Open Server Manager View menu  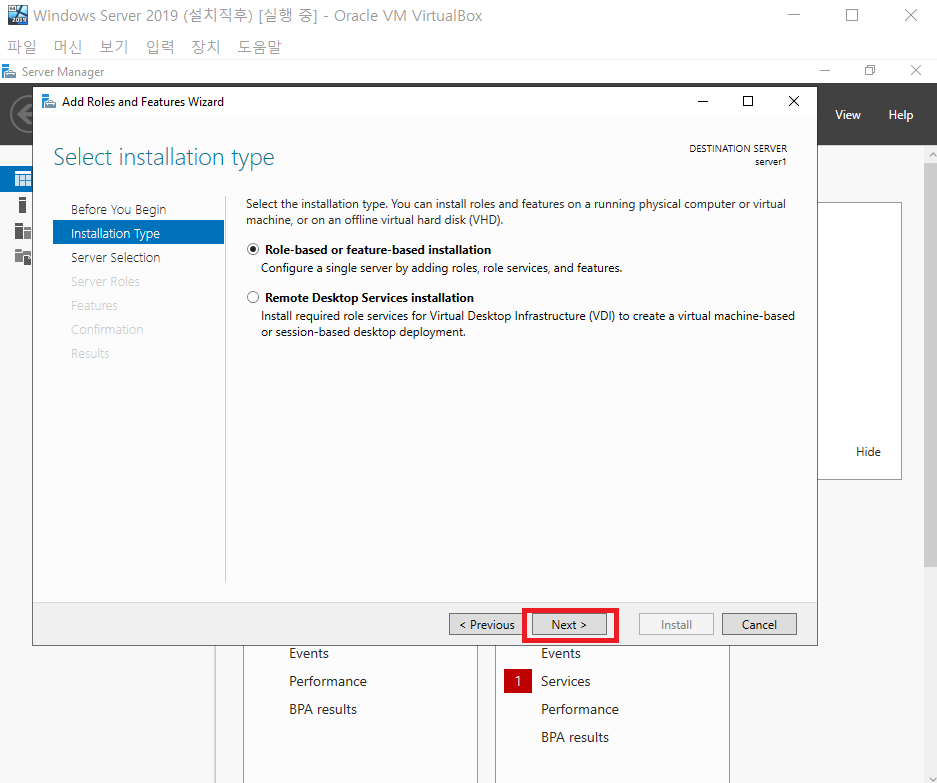point(847,115)
